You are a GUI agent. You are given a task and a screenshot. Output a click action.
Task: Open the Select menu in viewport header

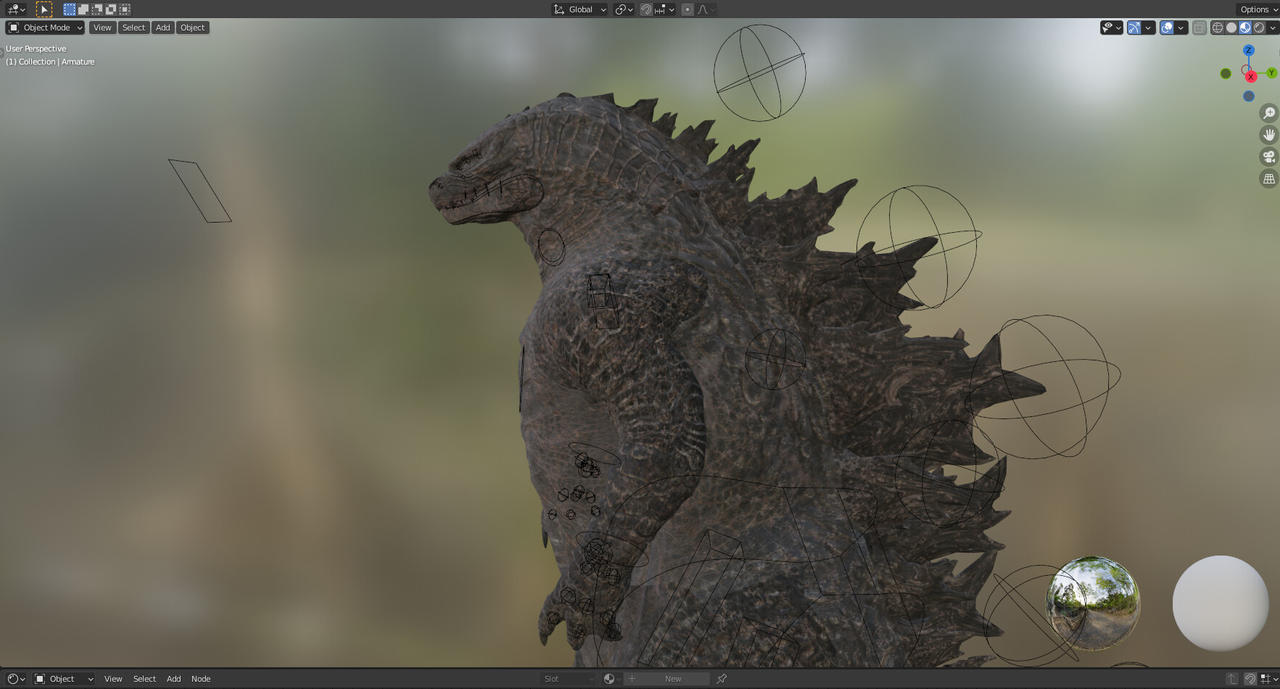[134, 27]
